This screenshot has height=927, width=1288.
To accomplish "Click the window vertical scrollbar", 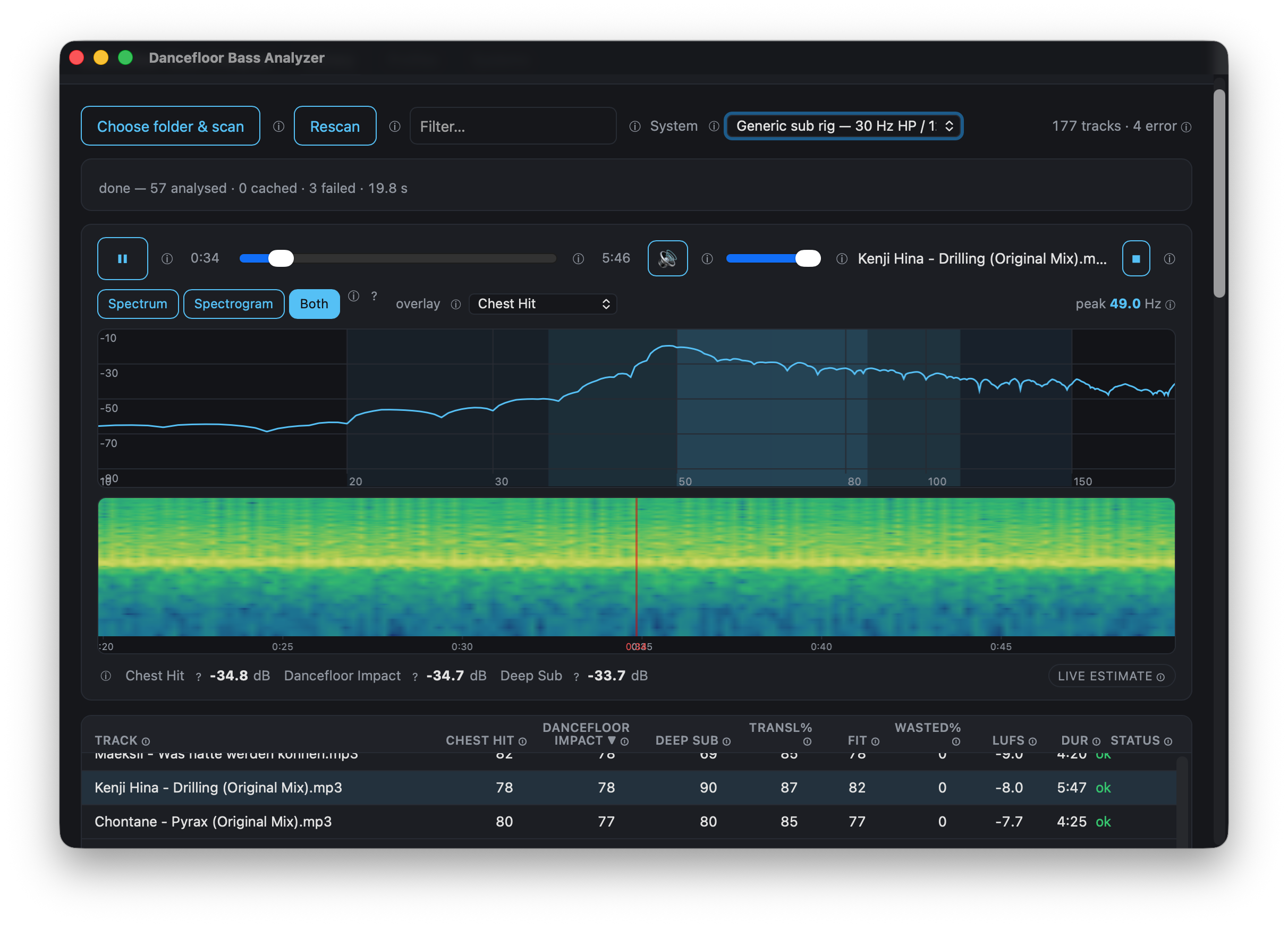I will click(1219, 193).
